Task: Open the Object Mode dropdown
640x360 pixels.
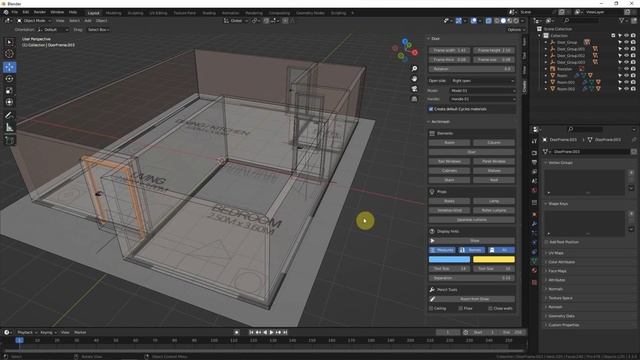Action: (x=34, y=20)
